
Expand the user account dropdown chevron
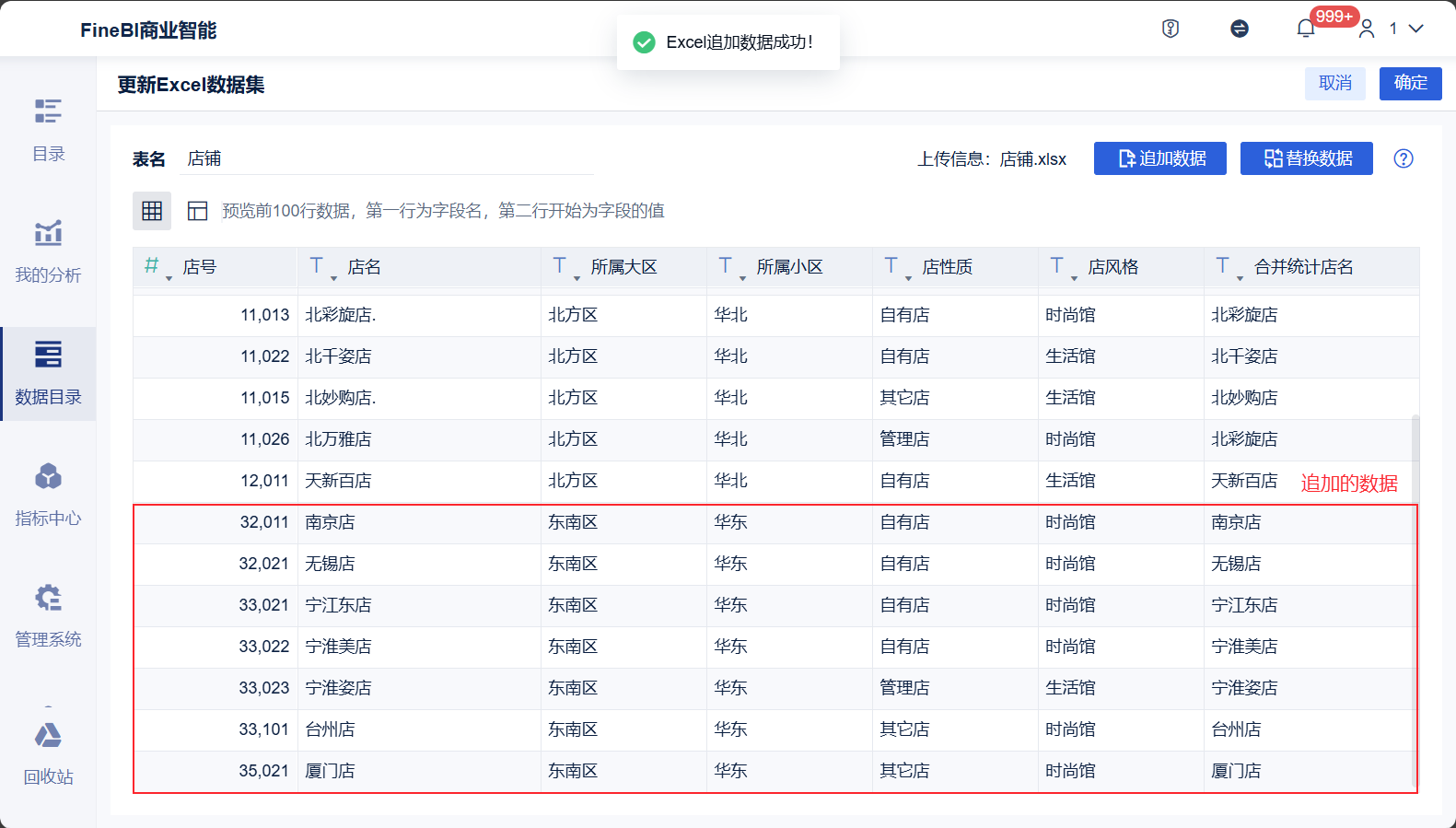[x=1416, y=29]
